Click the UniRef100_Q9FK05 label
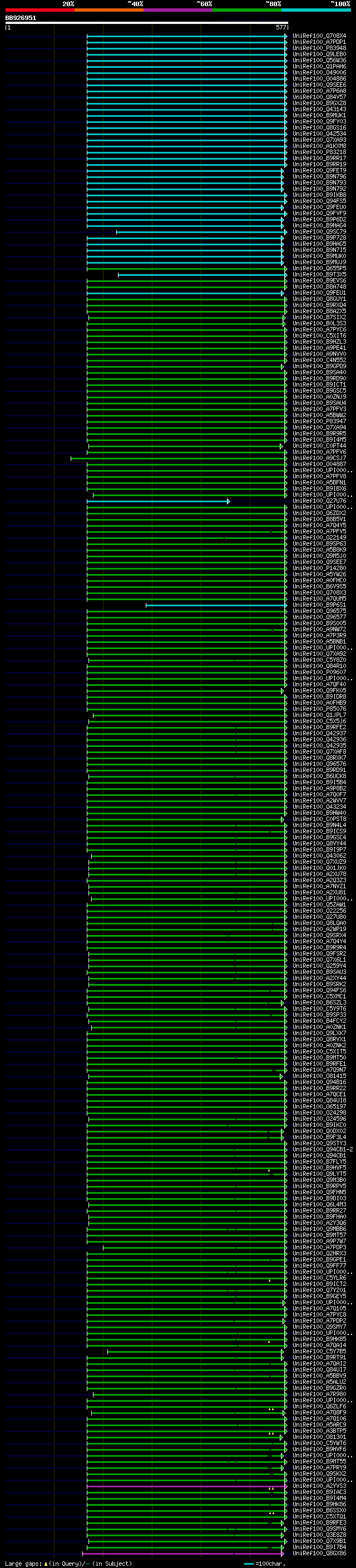356x1568 pixels. pos(319,691)
